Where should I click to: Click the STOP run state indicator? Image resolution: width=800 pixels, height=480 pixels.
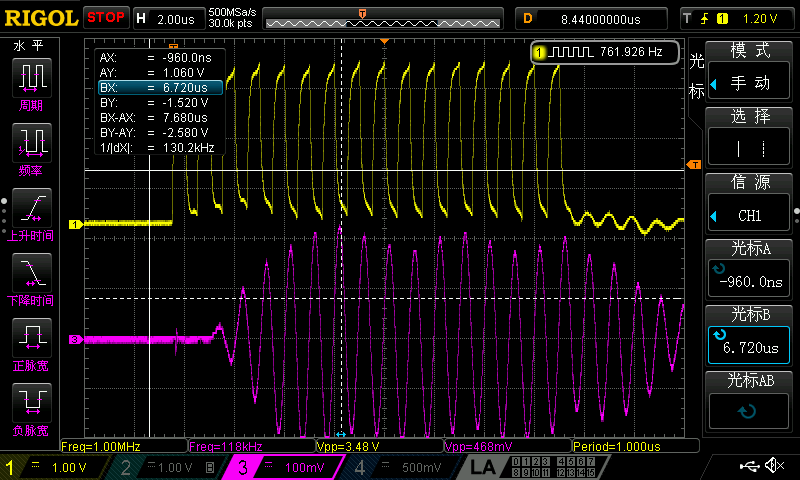[x=106, y=17]
